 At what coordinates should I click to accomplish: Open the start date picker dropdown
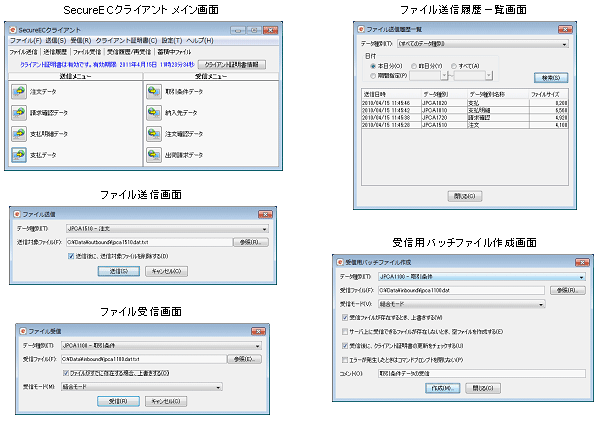[x=444, y=76]
